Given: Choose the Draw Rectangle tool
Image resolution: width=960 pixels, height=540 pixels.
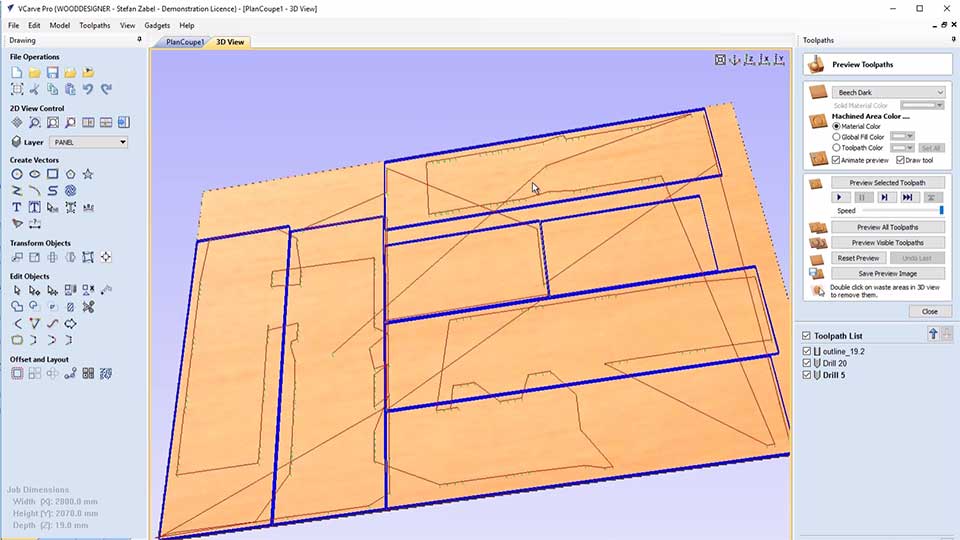Looking at the screenshot, I should 53,174.
